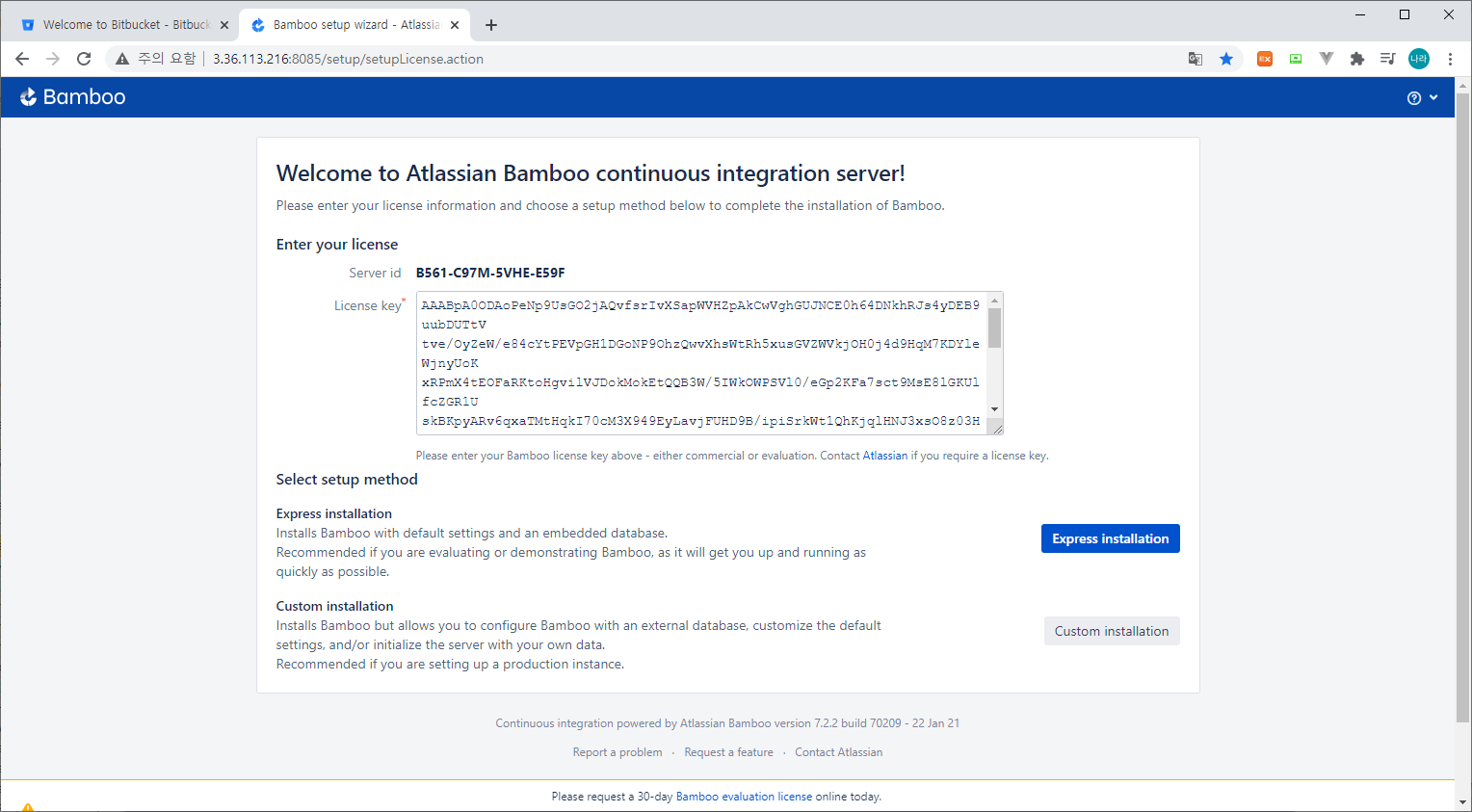
Task: Click the Bamboo logo in header
Action: 73,97
